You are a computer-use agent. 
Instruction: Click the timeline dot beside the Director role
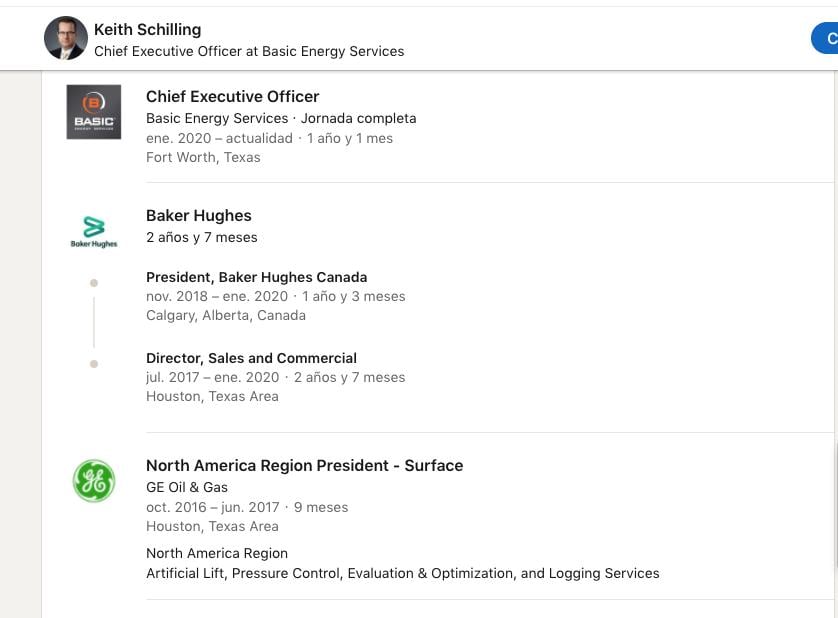tap(94, 364)
